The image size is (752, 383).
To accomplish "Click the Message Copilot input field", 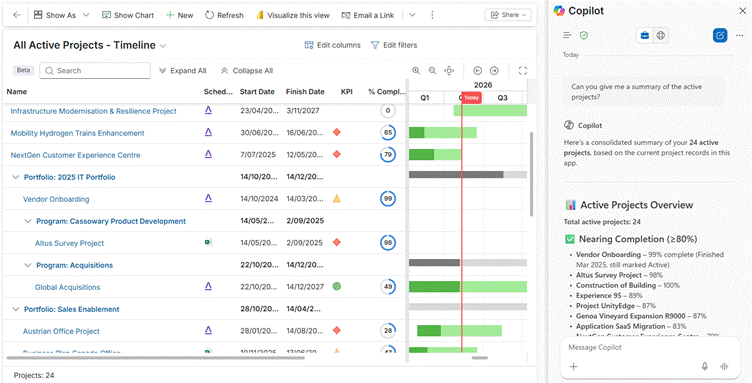I will [650, 347].
